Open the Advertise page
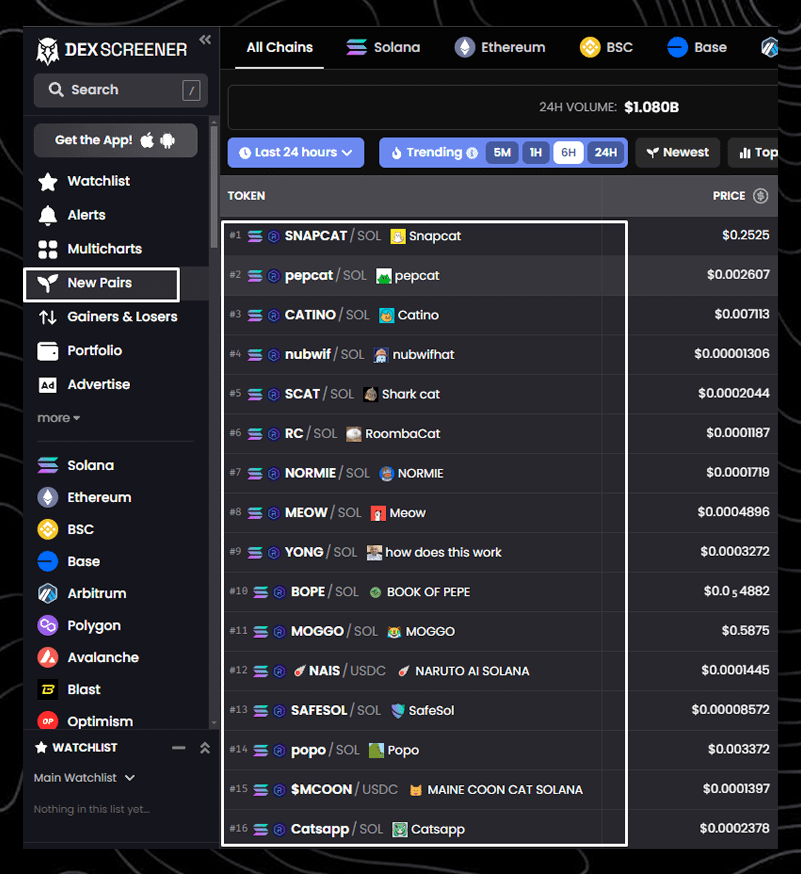801x874 pixels. (x=84, y=385)
